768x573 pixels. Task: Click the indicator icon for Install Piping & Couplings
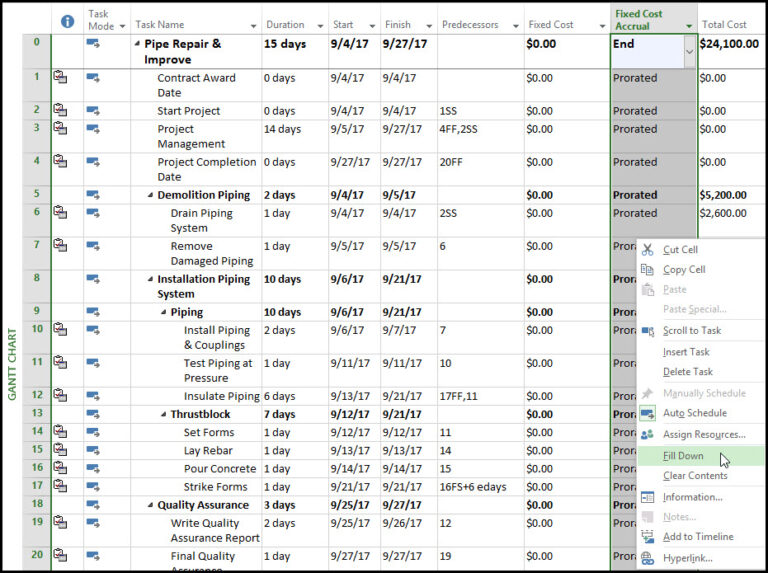point(60,329)
